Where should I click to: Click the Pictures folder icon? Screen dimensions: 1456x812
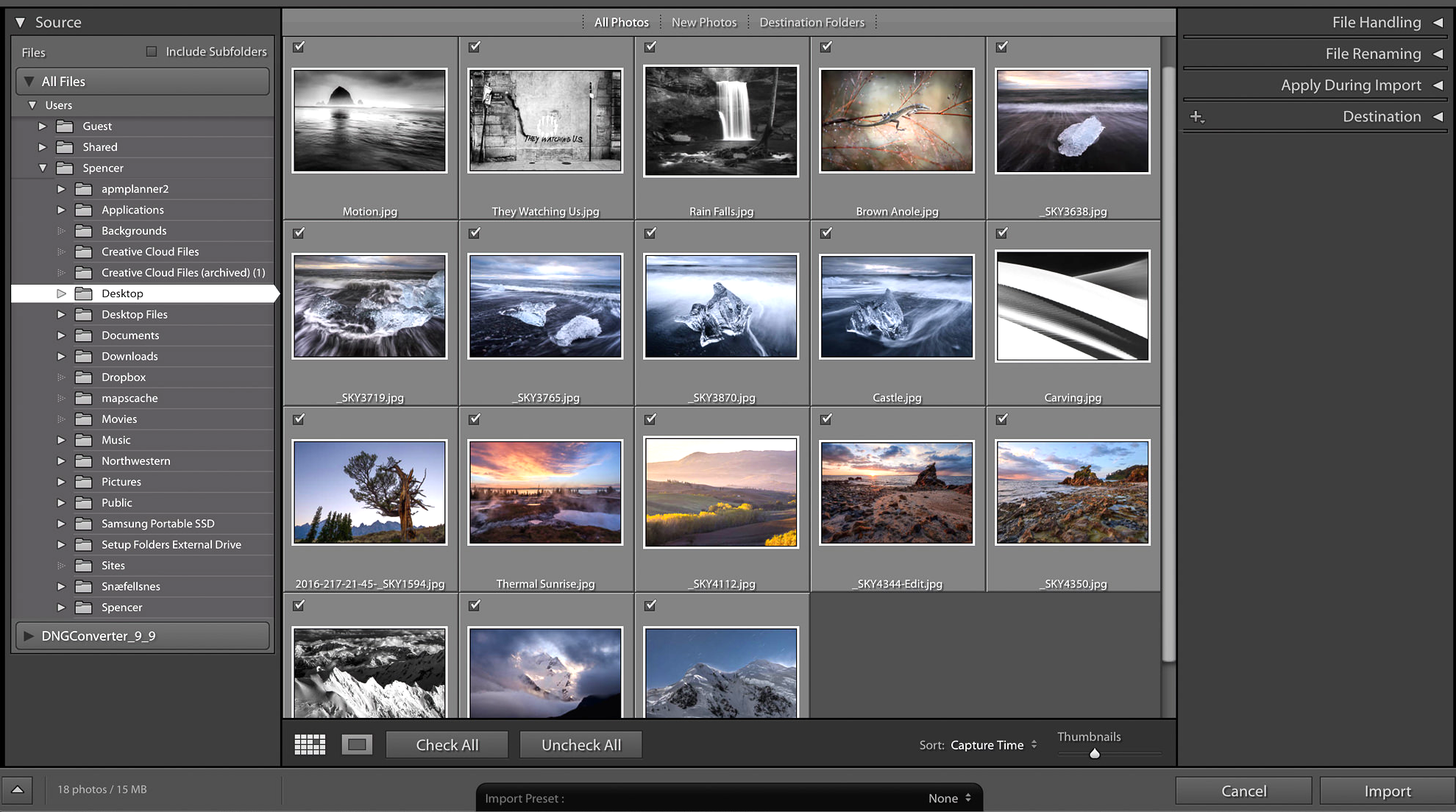[x=84, y=482]
